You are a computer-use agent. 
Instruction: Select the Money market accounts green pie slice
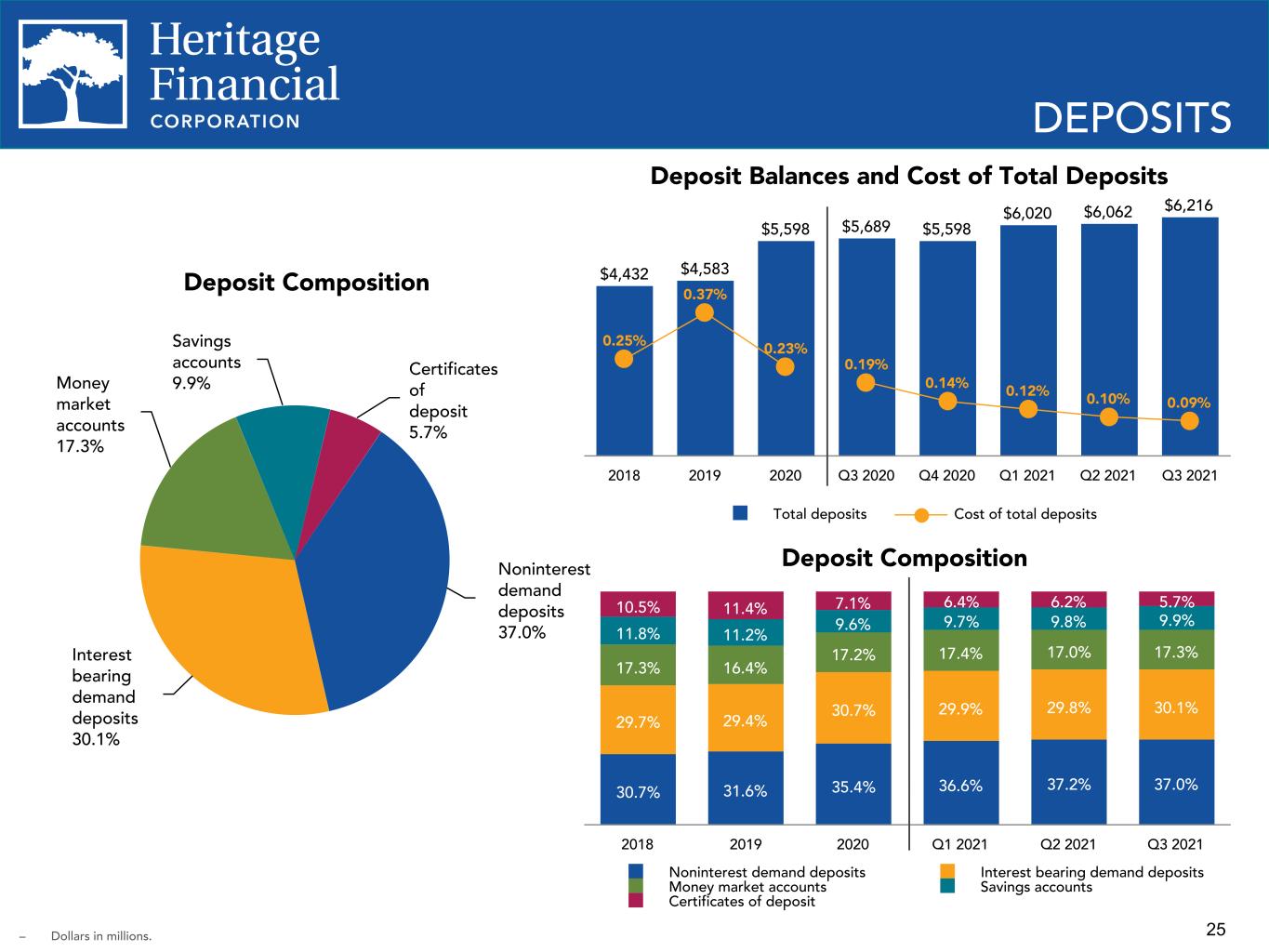click(x=209, y=493)
